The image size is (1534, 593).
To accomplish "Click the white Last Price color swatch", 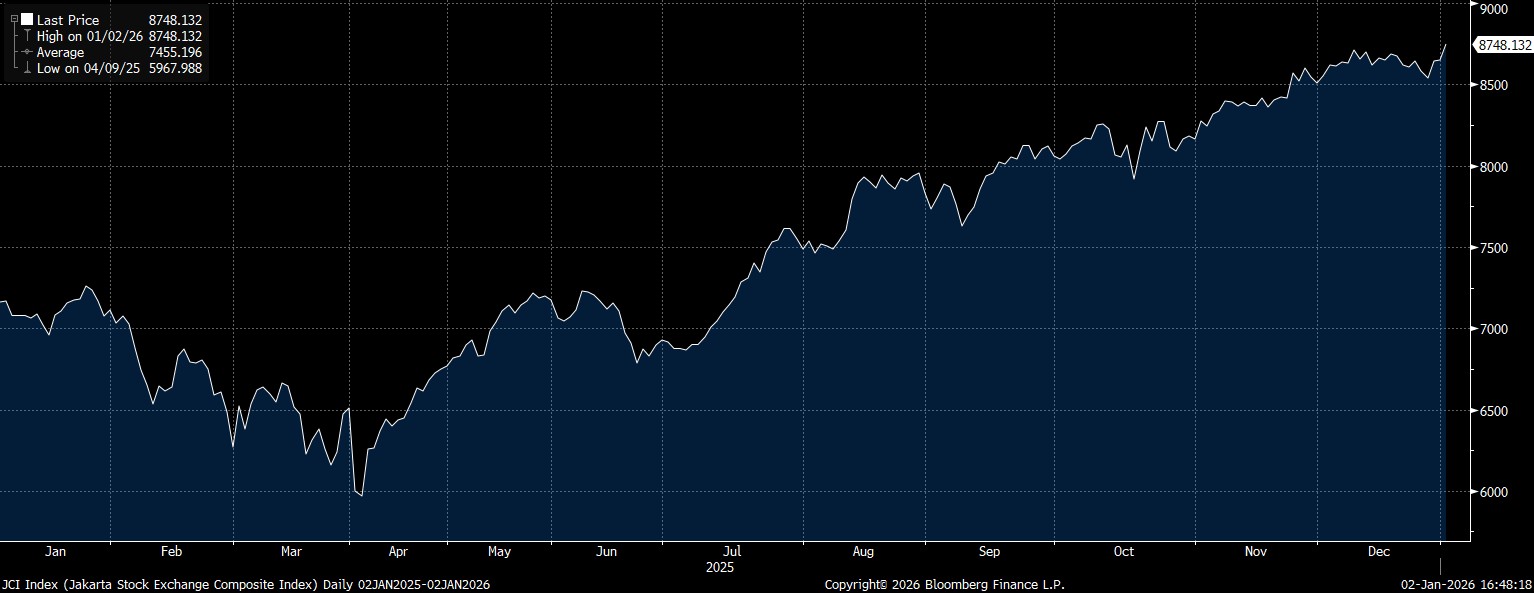I will coord(27,20).
